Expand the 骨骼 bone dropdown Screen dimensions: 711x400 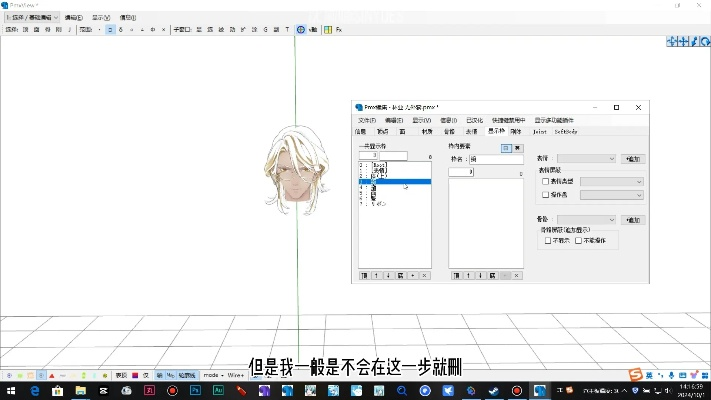pos(588,219)
